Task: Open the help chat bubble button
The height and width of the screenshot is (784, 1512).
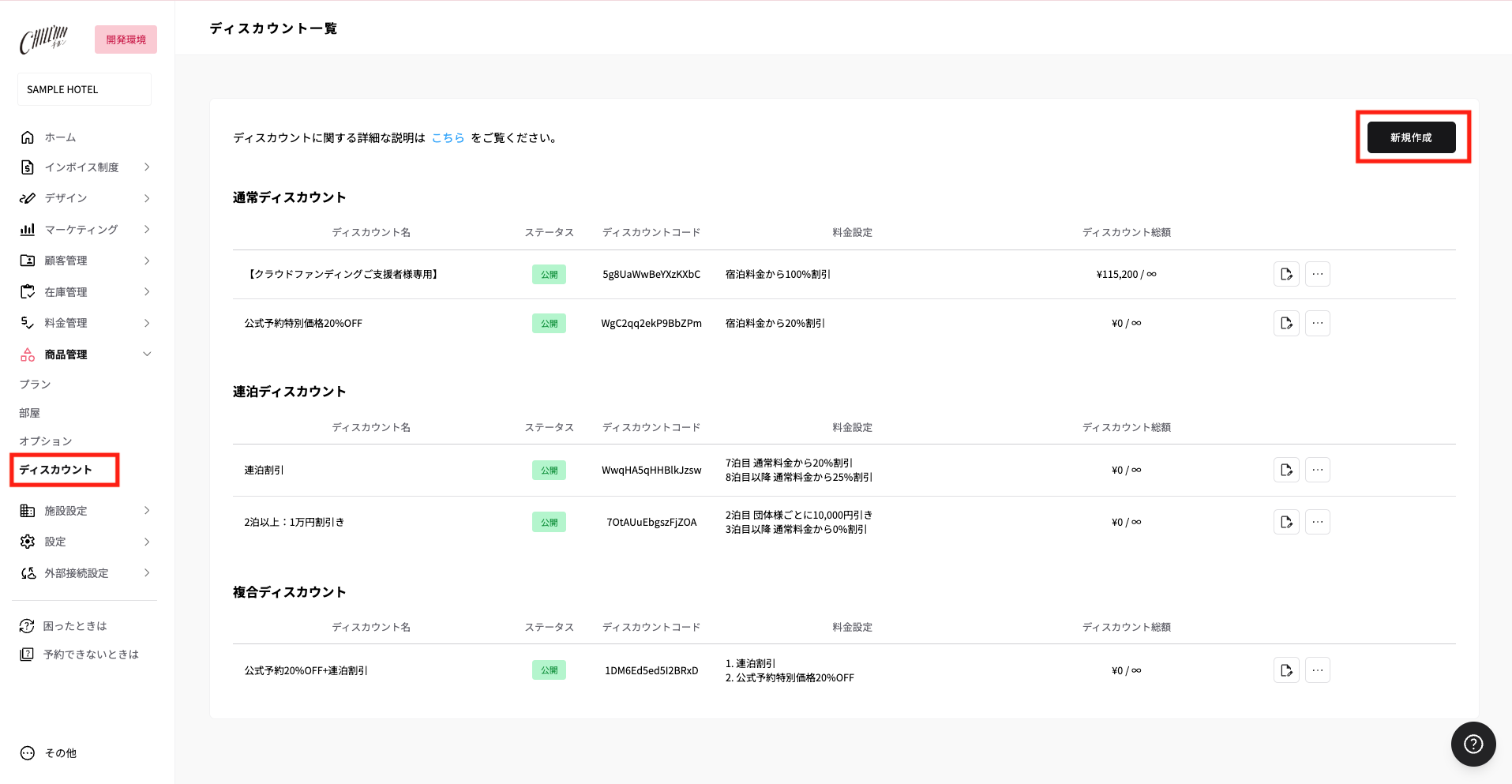Action: pos(1473,744)
